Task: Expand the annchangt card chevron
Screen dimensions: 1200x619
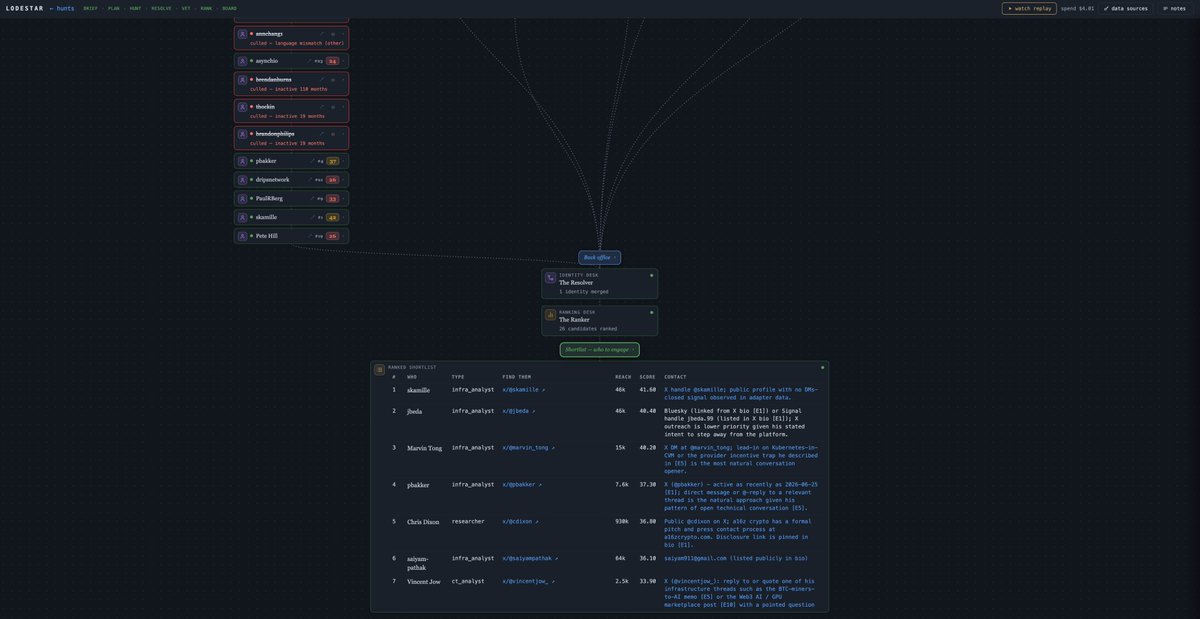Action: coord(344,34)
